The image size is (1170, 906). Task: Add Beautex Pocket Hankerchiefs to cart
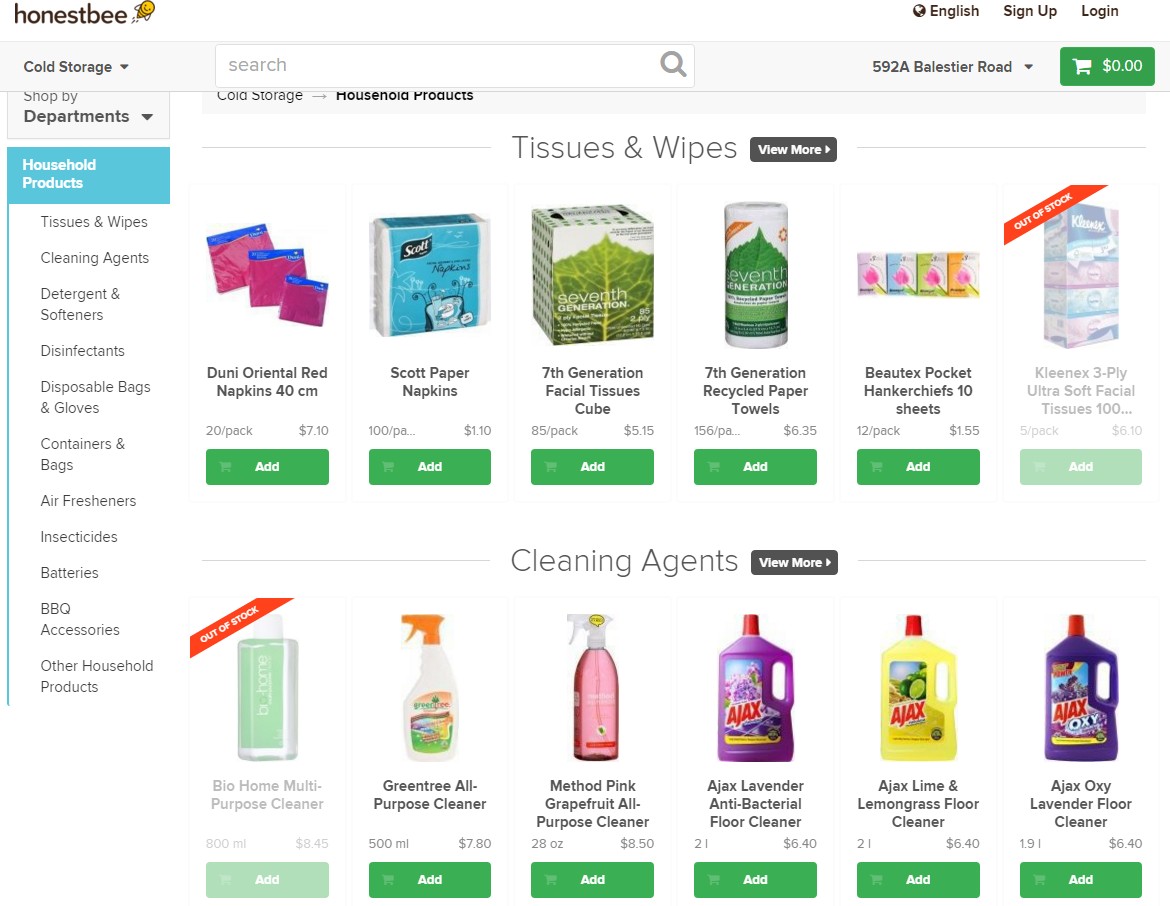point(918,466)
